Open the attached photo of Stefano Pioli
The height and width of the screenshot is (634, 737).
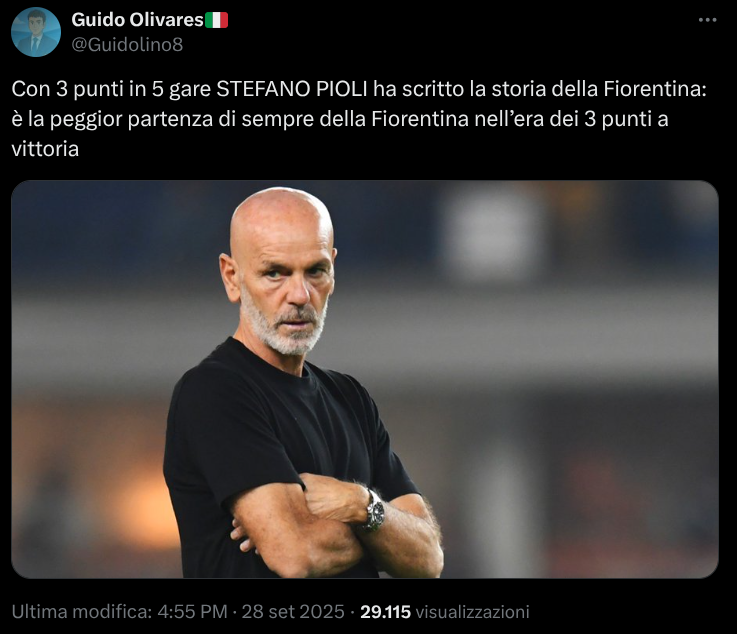(365, 379)
